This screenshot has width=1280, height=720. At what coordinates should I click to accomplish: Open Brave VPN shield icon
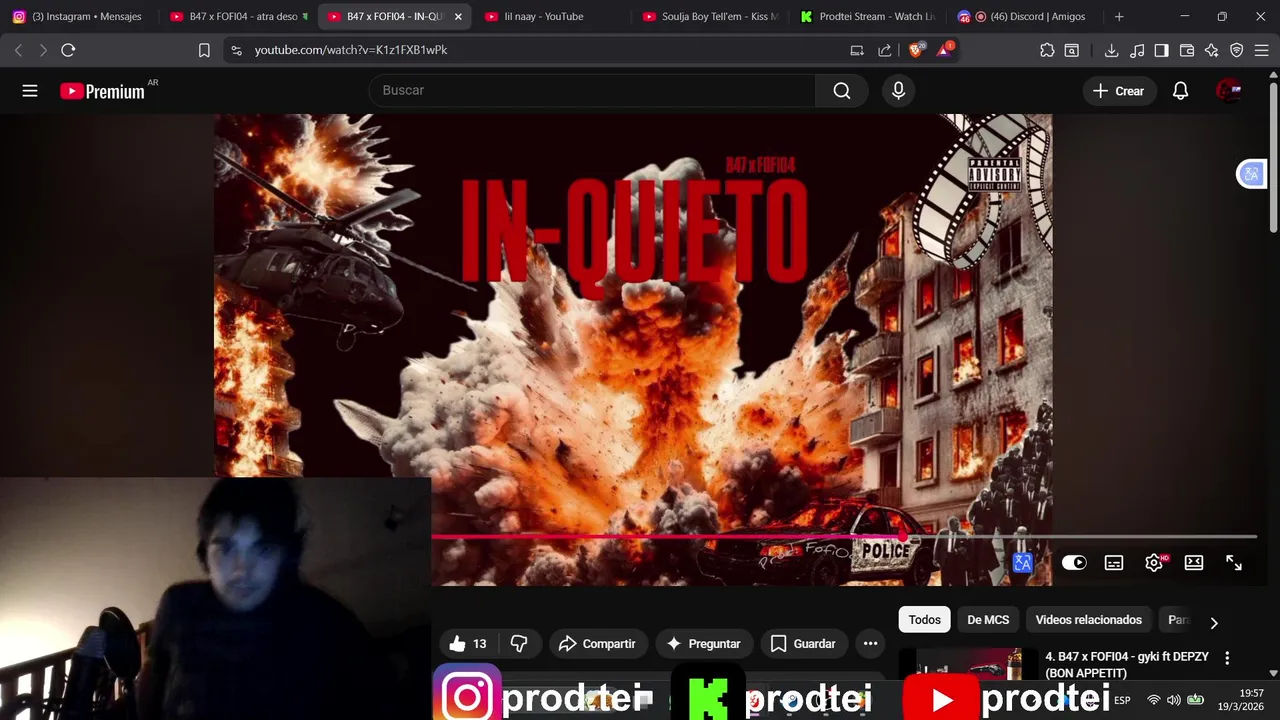click(x=1236, y=50)
